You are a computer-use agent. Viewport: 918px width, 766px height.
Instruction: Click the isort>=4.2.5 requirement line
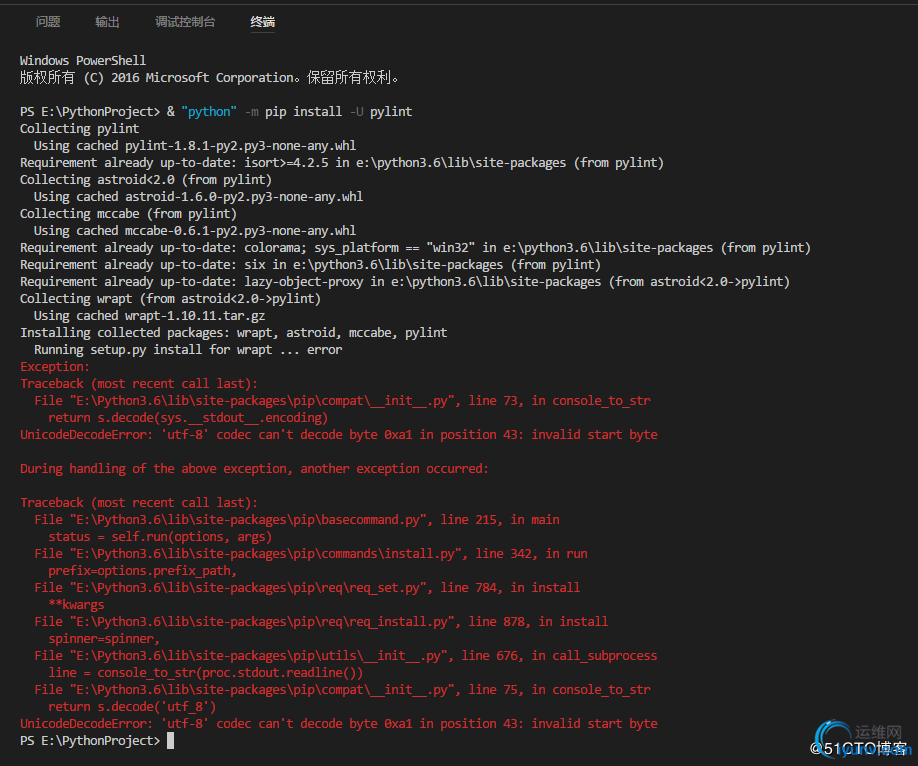(x=341, y=162)
